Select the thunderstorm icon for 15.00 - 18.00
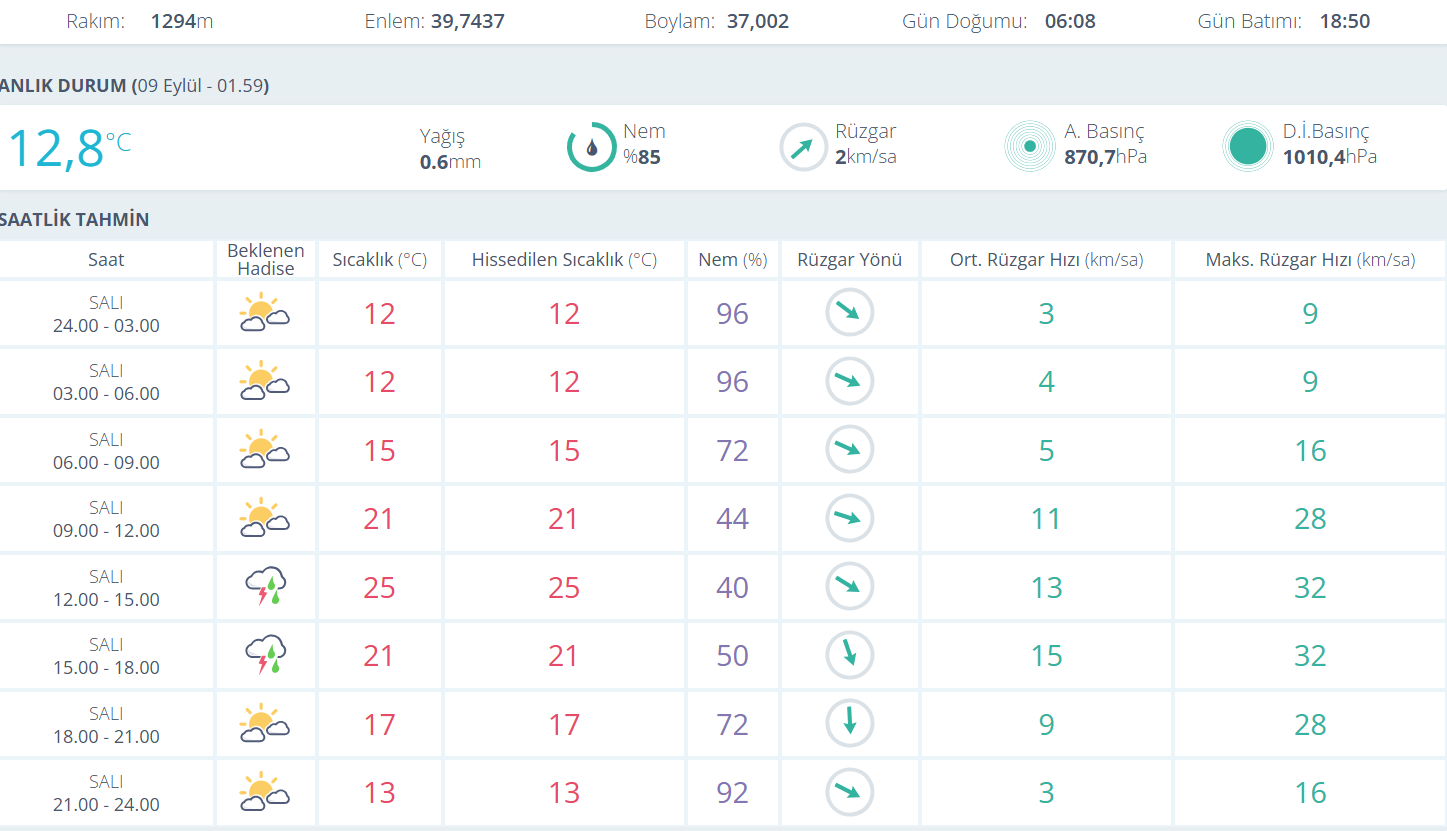Viewport: 1447px width, 831px height. coord(265,655)
